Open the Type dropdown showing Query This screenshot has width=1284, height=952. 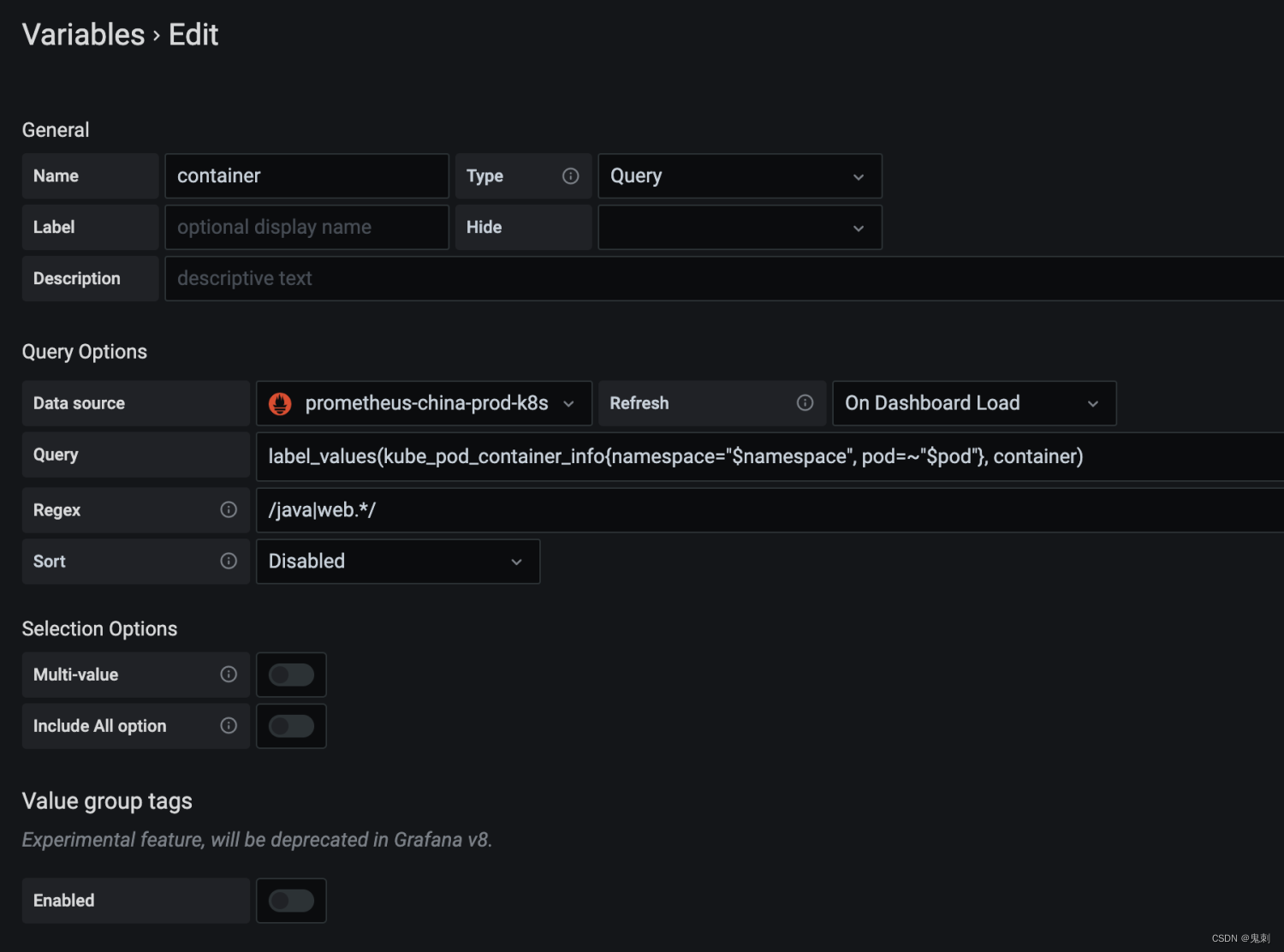(x=740, y=176)
